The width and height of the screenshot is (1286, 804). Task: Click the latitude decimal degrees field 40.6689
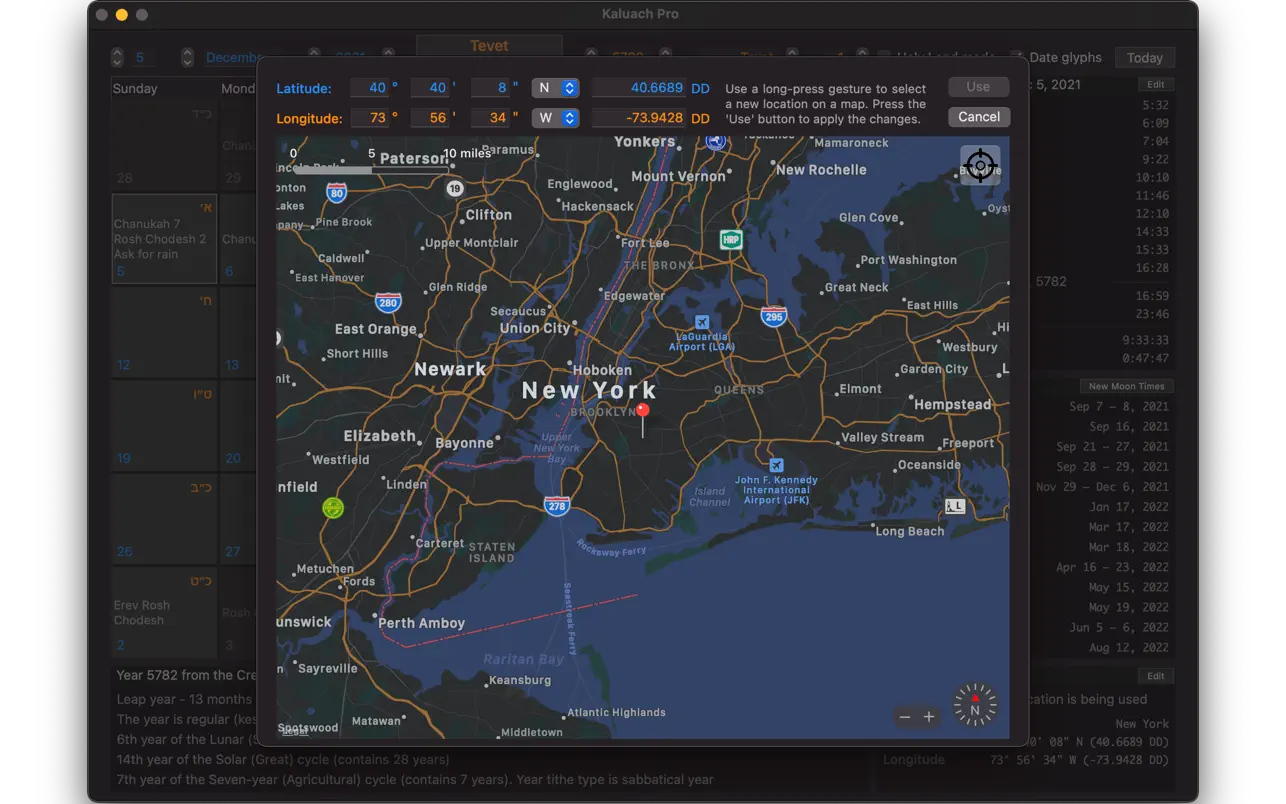(638, 88)
